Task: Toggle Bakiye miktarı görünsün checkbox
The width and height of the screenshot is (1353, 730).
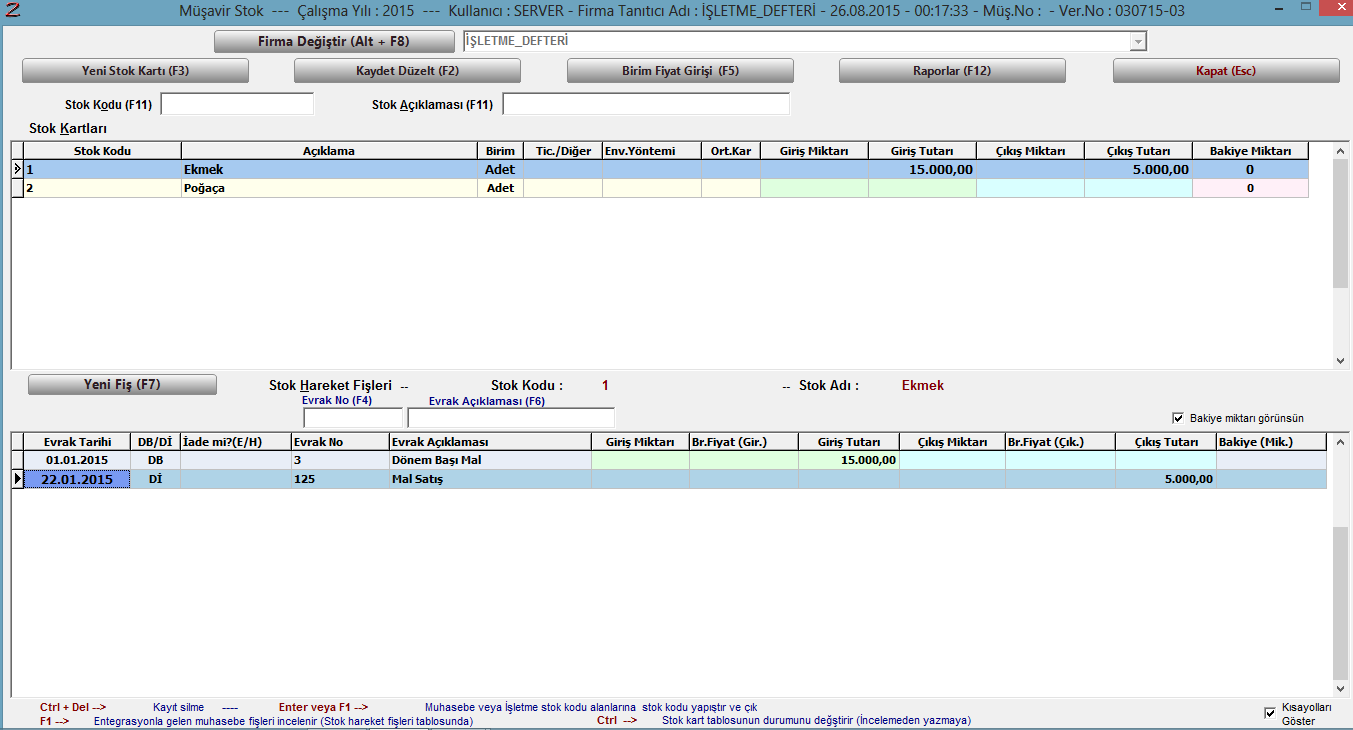Action: (x=1177, y=418)
